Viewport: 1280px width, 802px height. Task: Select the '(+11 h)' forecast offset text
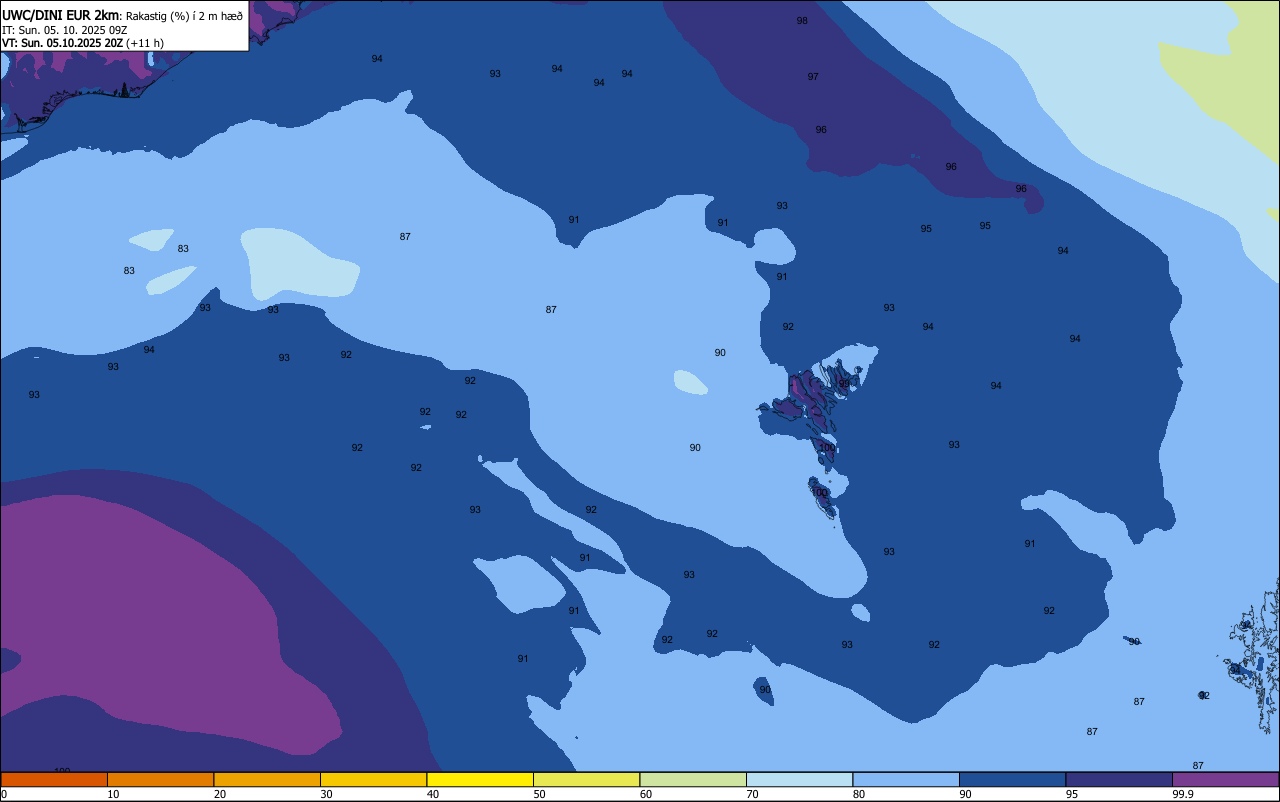[x=145, y=43]
